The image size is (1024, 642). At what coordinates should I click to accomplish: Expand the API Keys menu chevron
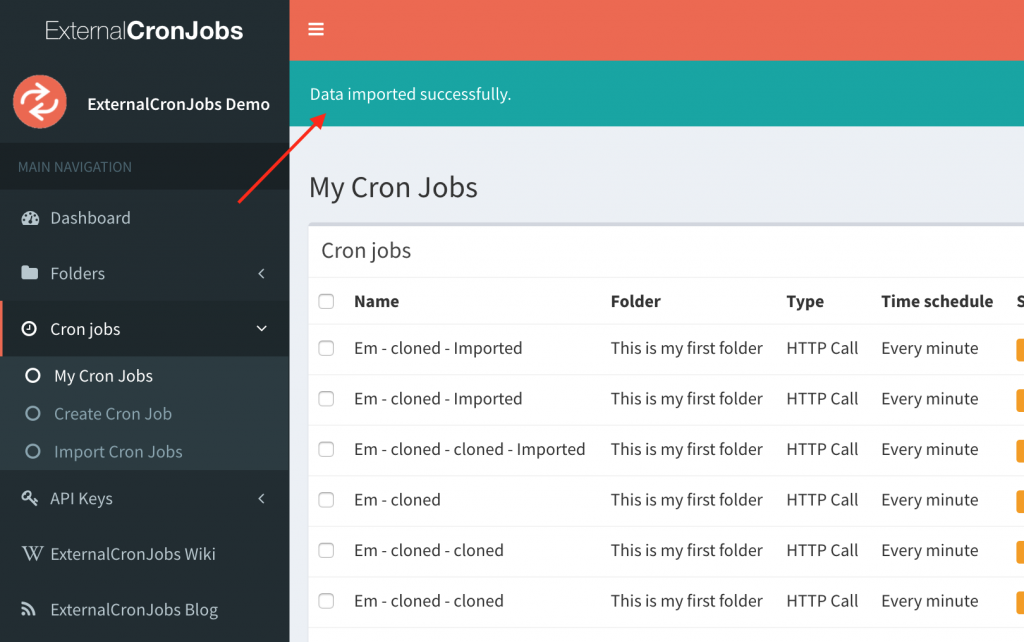[261, 498]
